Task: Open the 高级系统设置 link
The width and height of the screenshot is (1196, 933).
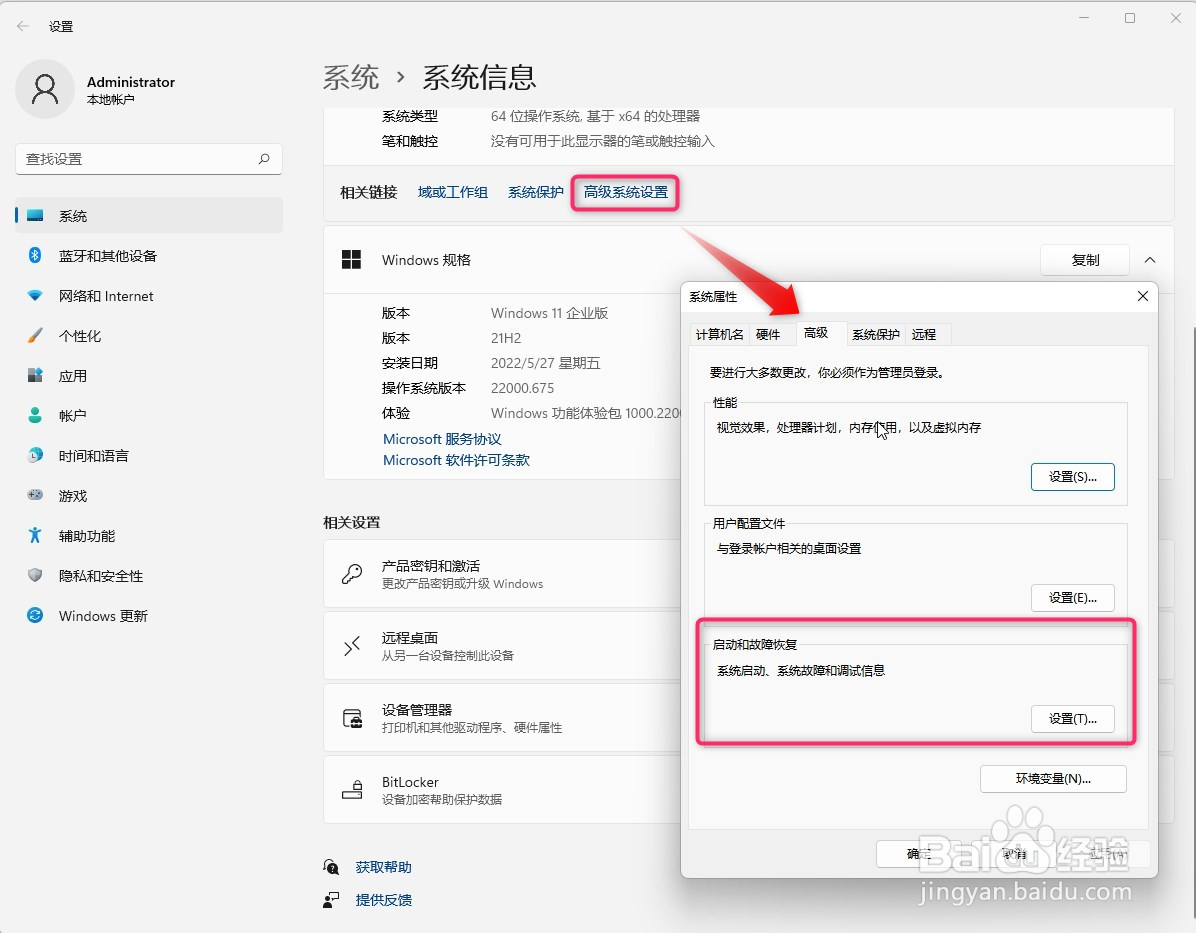Action: pyautogui.click(x=625, y=192)
